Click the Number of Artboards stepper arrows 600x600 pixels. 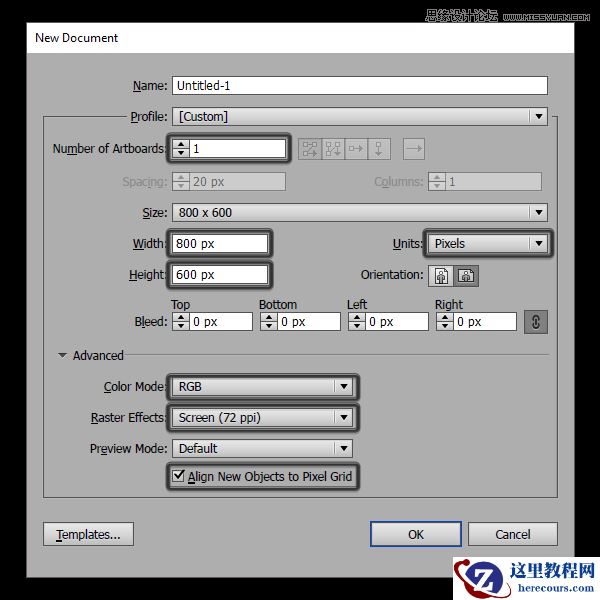181,148
